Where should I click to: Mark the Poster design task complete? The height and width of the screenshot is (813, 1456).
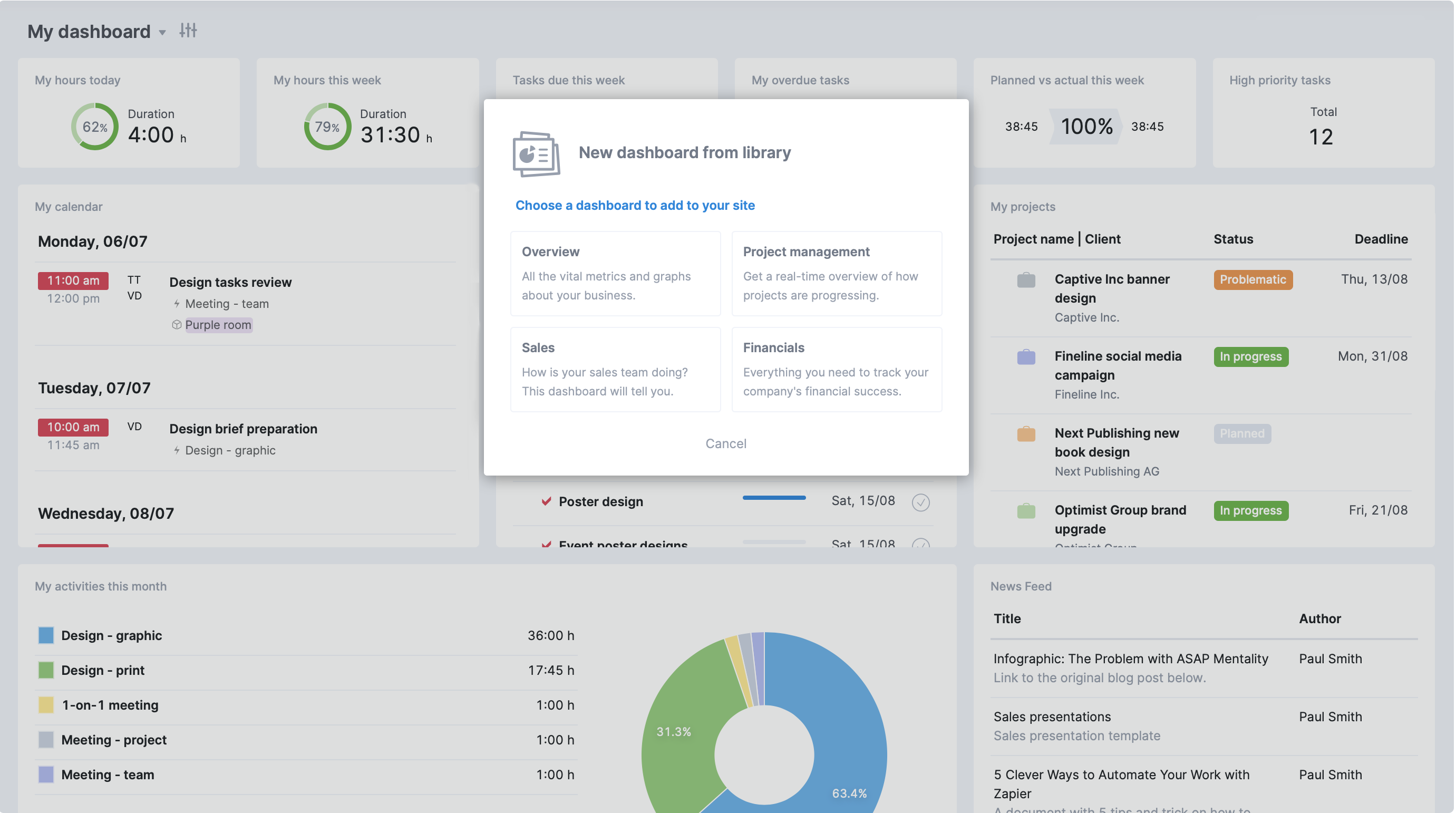click(920, 502)
